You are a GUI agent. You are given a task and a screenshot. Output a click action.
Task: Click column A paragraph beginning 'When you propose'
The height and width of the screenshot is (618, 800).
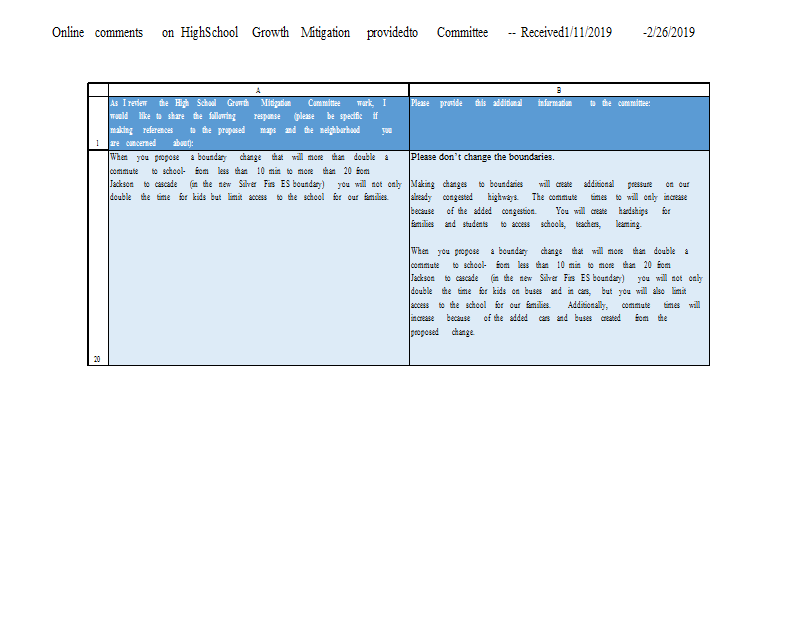click(x=256, y=177)
